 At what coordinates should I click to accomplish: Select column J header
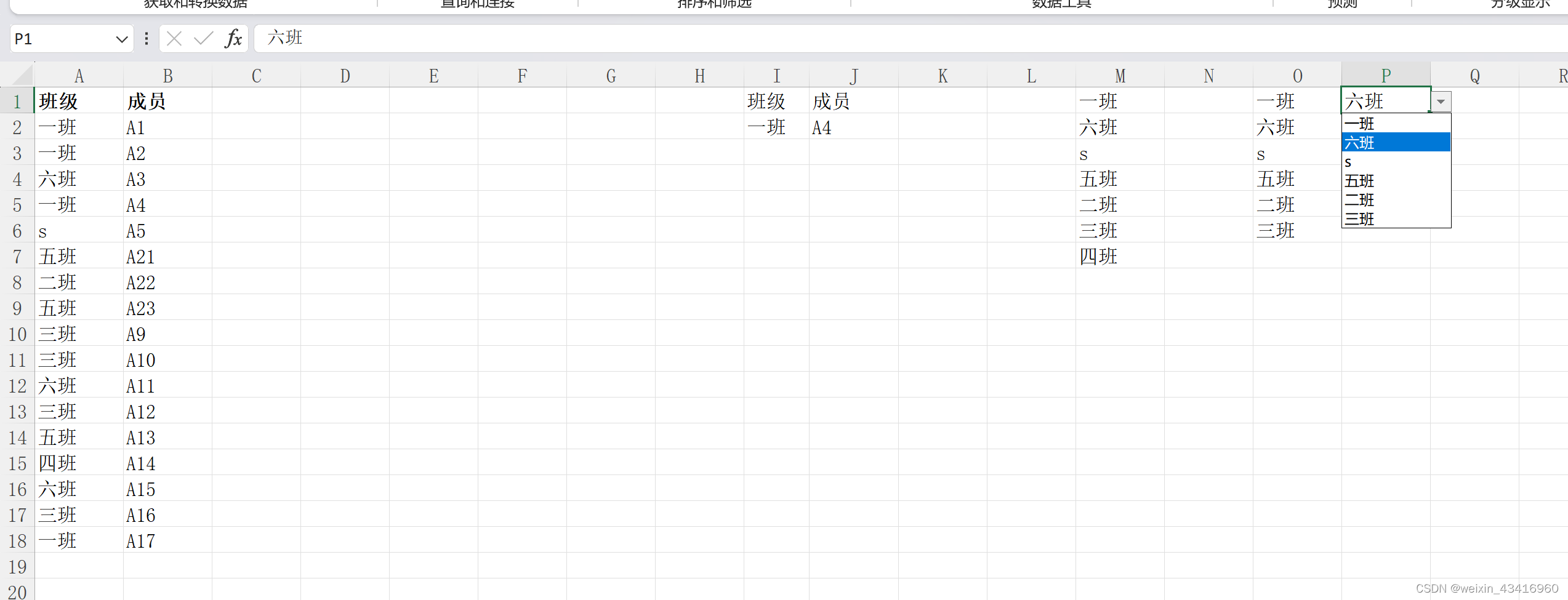pos(853,76)
